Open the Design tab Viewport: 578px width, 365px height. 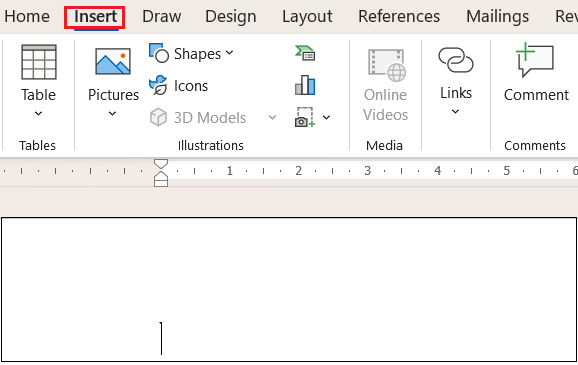click(230, 17)
